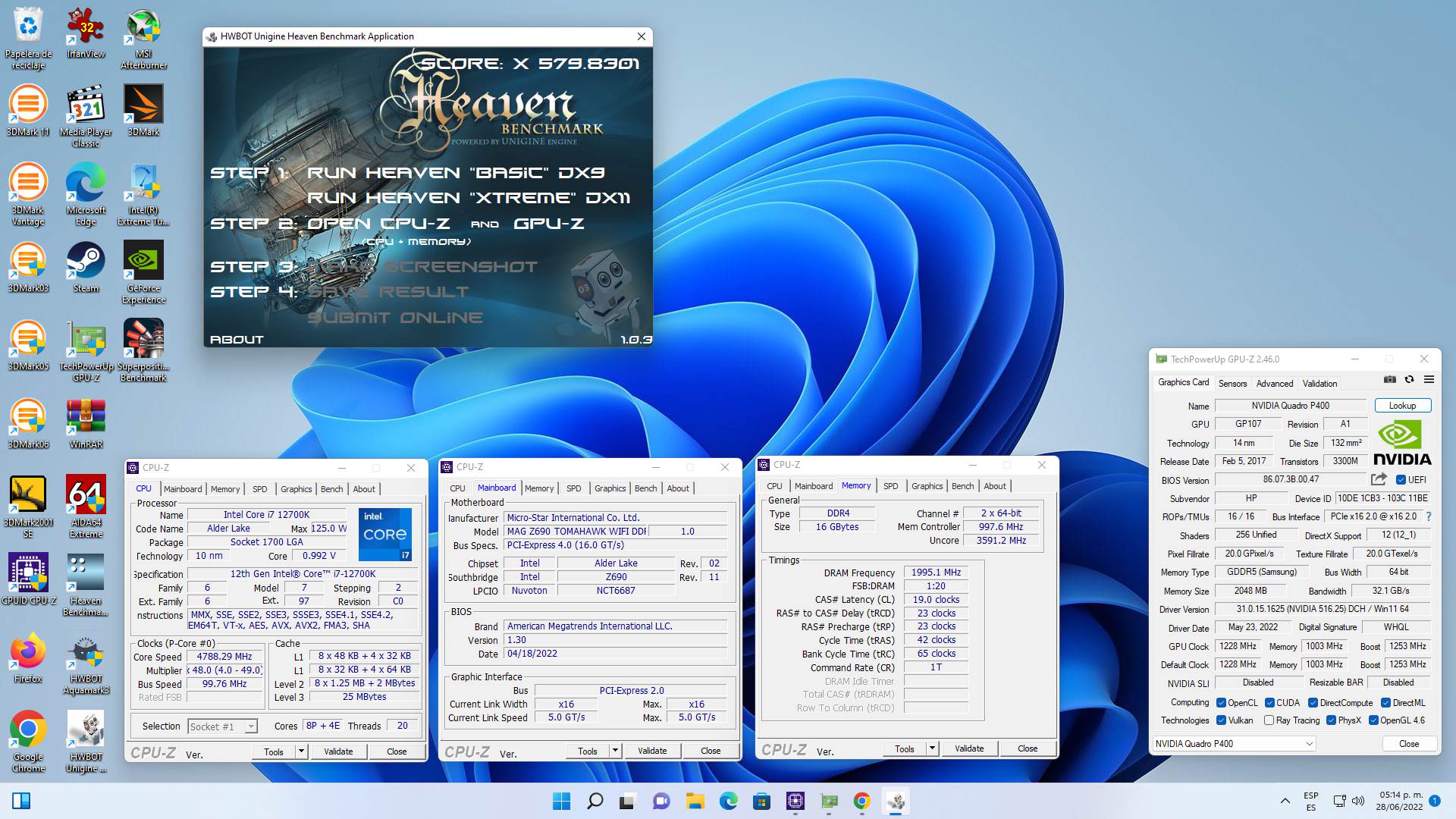Open GPU-Z hamburger menu icon
The width and height of the screenshot is (1456, 819).
(1429, 380)
